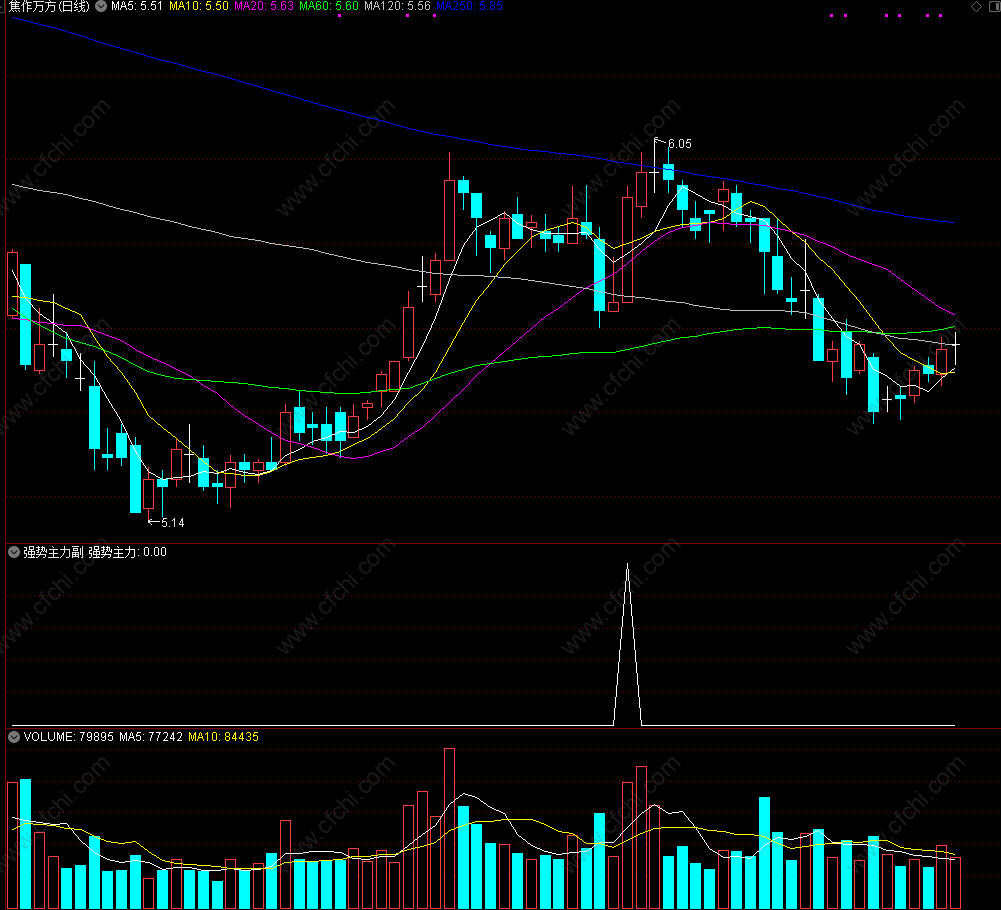Click the VOLUME: 79895 label
Screen dimensions: 1001x910
[68, 736]
